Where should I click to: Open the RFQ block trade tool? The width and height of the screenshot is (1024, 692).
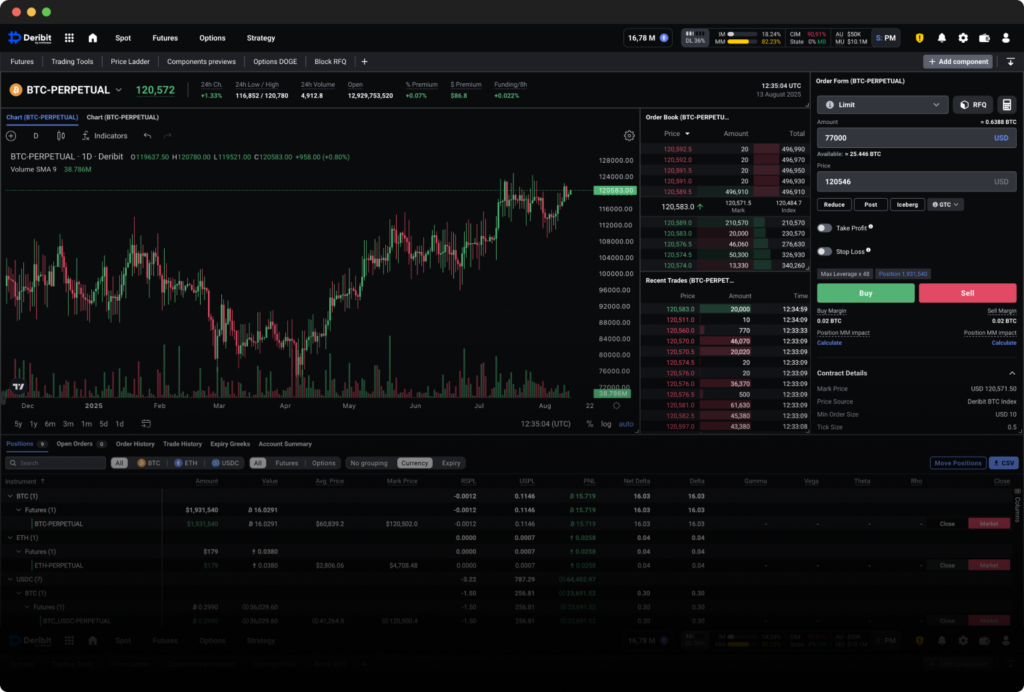click(973, 104)
